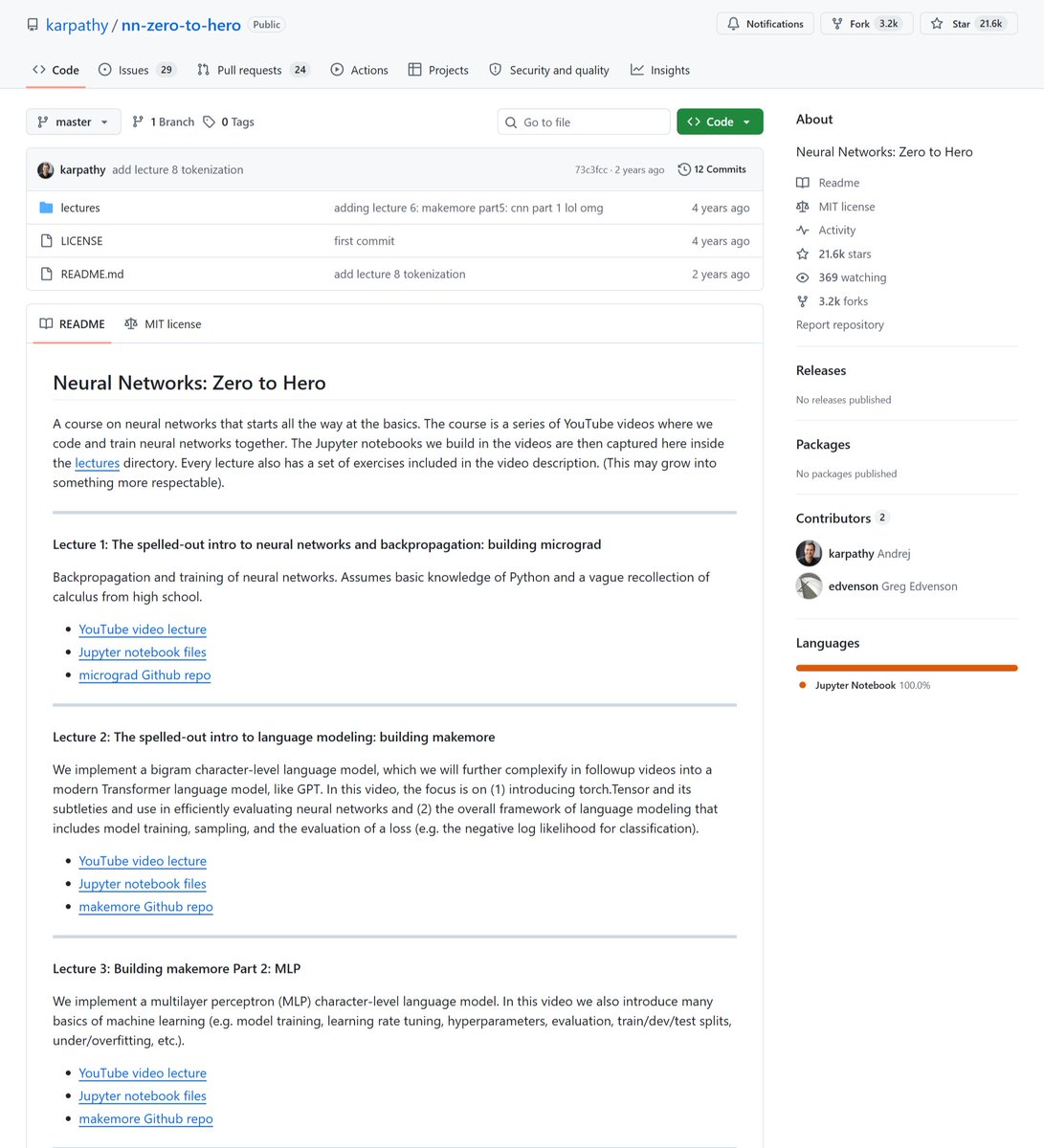This screenshot has height=1148, width=1044.
Task: Click the tag icon next to 0 Tags
Action: (x=209, y=121)
